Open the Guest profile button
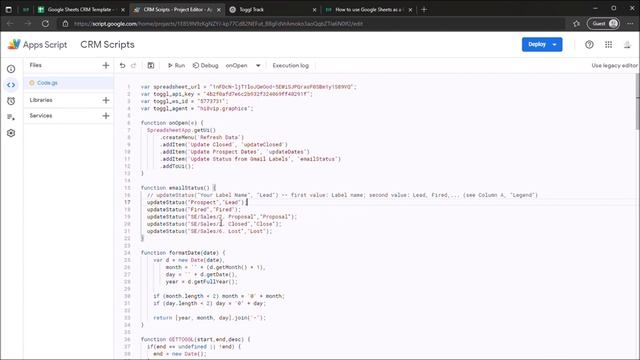The height and width of the screenshot is (360, 640). point(604,24)
